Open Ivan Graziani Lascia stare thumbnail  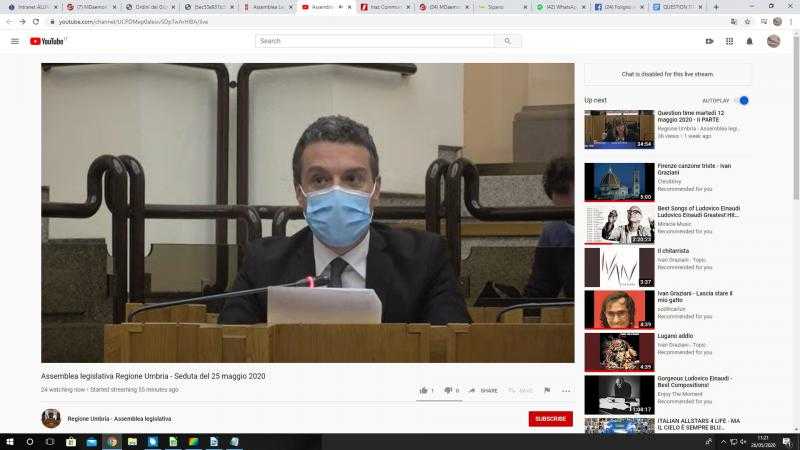[619, 310]
